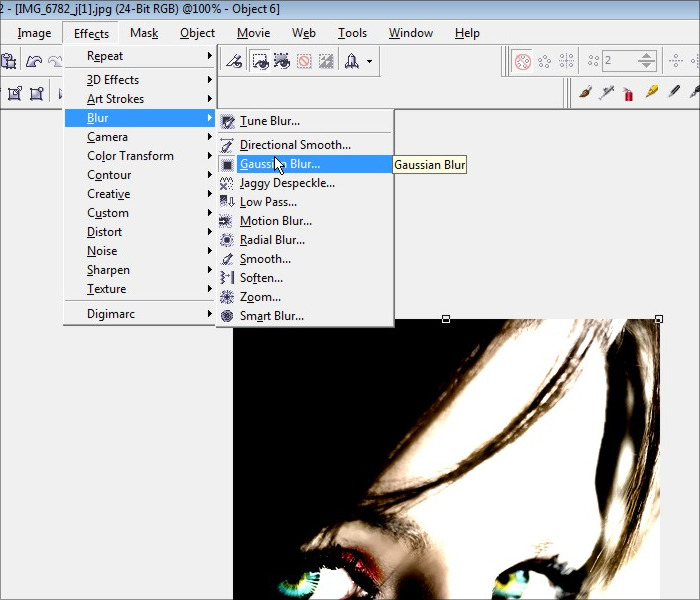Select Gaussian Blur from the Blur submenu
Image resolution: width=700 pixels, height=600 pixels.
[280, 164]
